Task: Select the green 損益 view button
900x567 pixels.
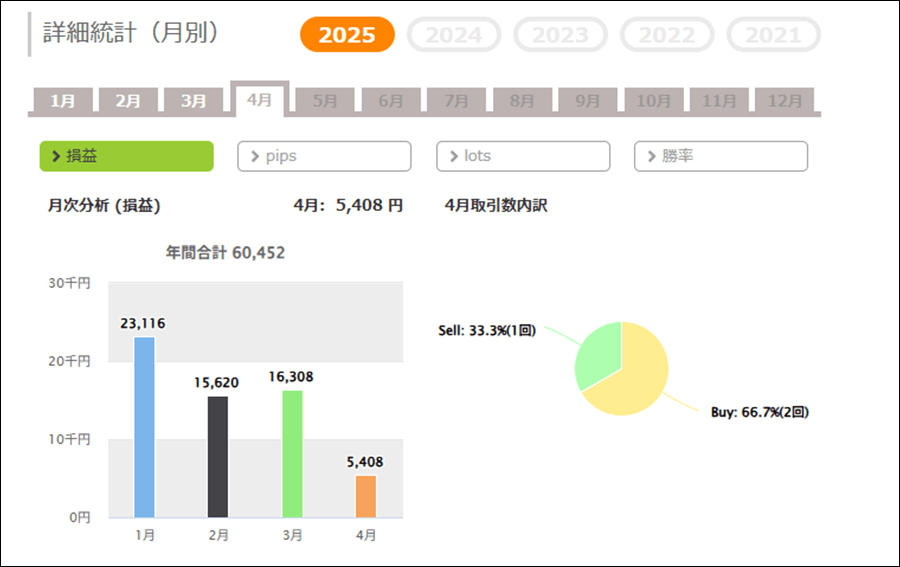Action: 126,156
